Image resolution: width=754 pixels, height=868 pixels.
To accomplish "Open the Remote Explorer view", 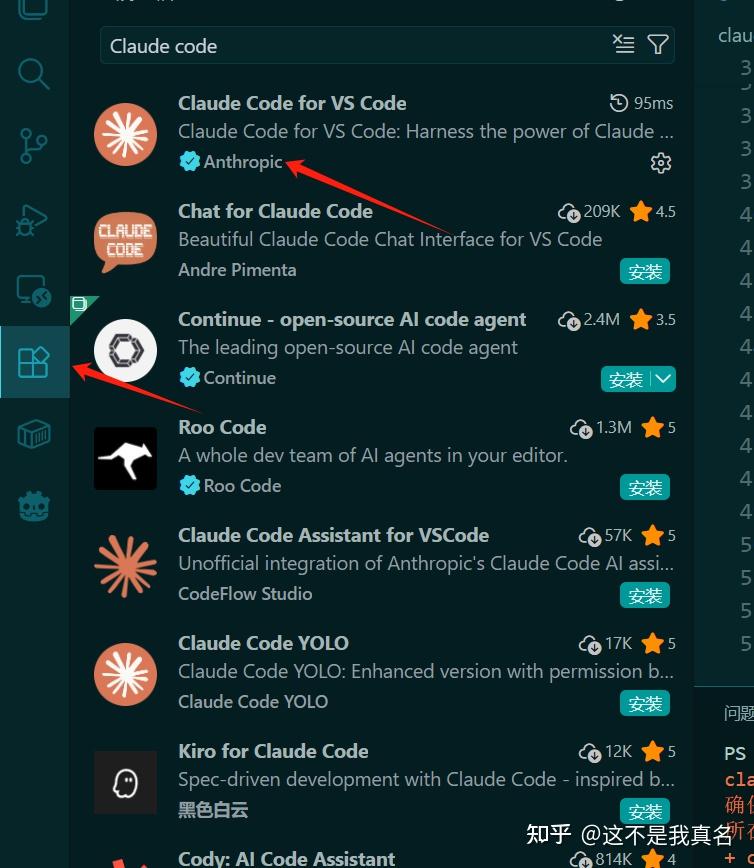I will [34, 291].
